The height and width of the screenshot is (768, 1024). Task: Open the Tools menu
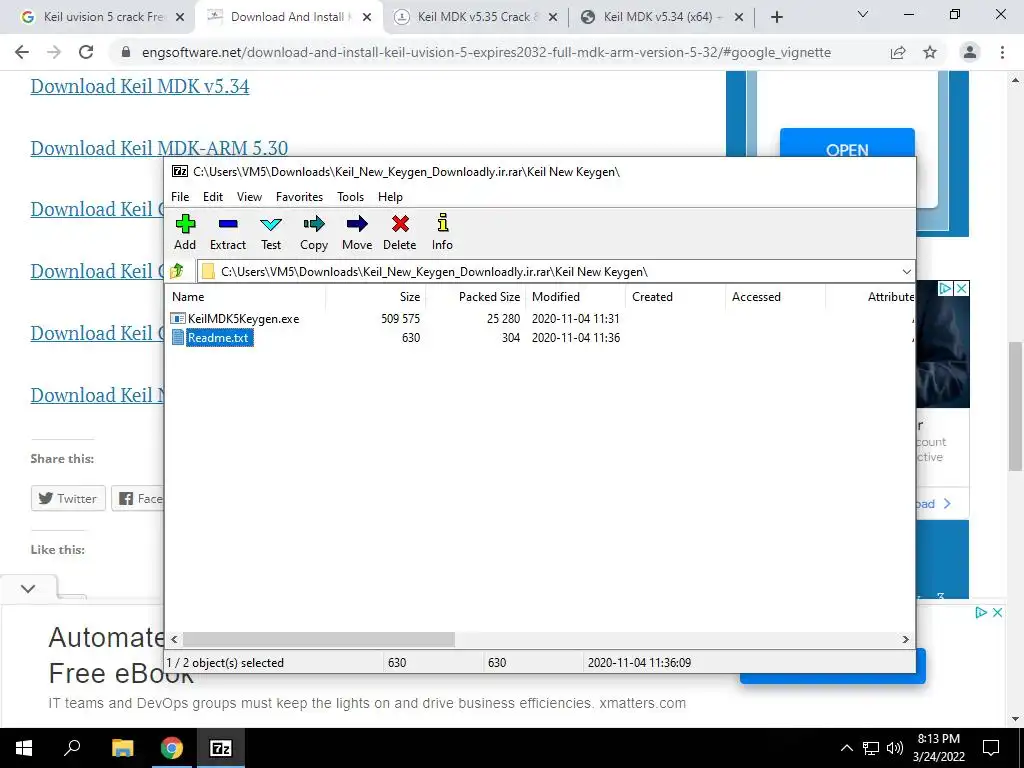click(x=350, y=197)
